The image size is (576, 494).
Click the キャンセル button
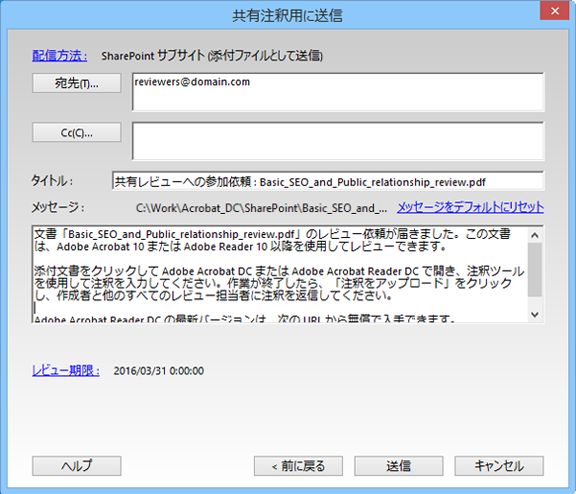499,466
